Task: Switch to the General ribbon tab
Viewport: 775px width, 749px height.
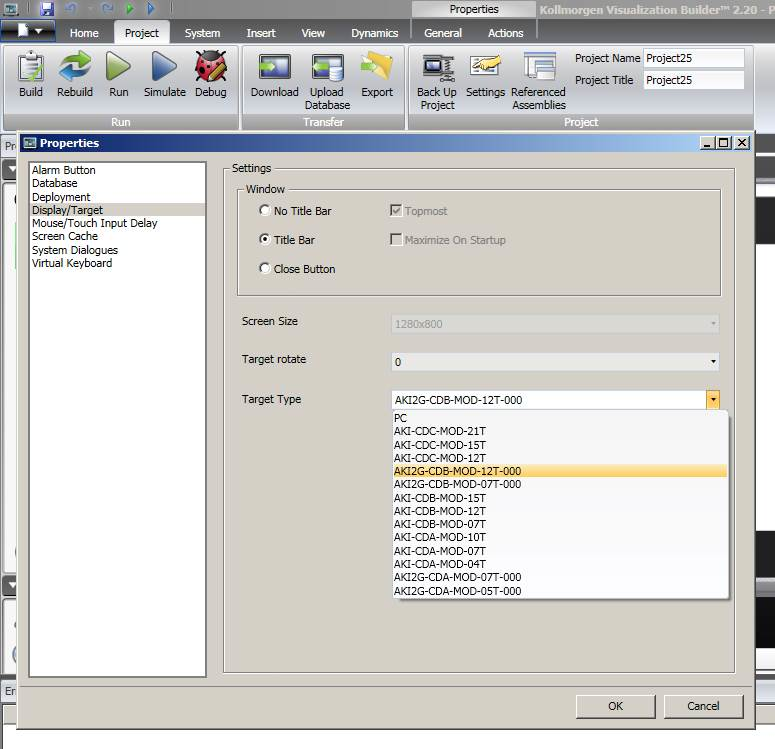Action: tap(443, 33)
